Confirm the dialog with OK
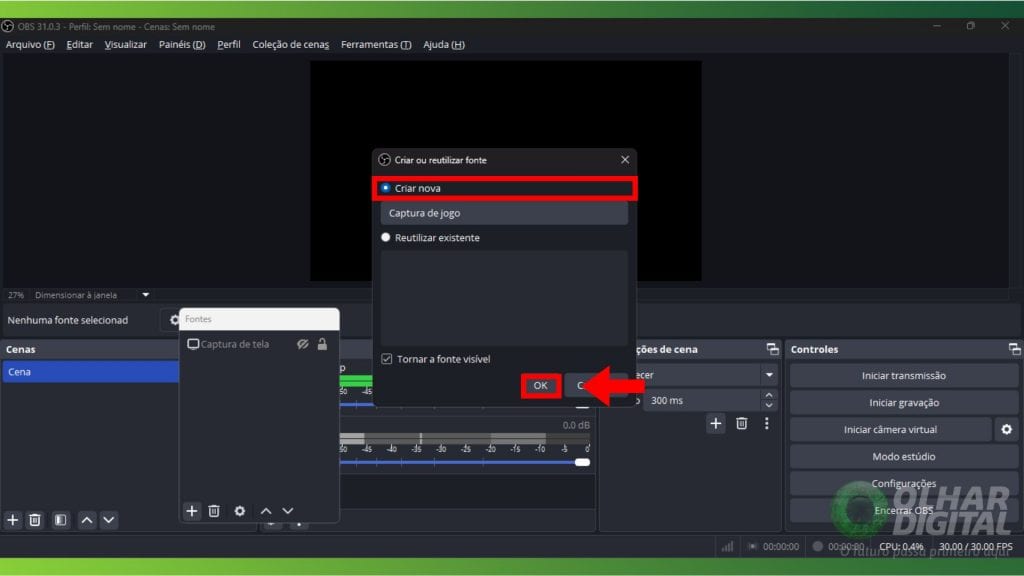This screenshot has height=576, width=1024. click(x=540, y=385)
